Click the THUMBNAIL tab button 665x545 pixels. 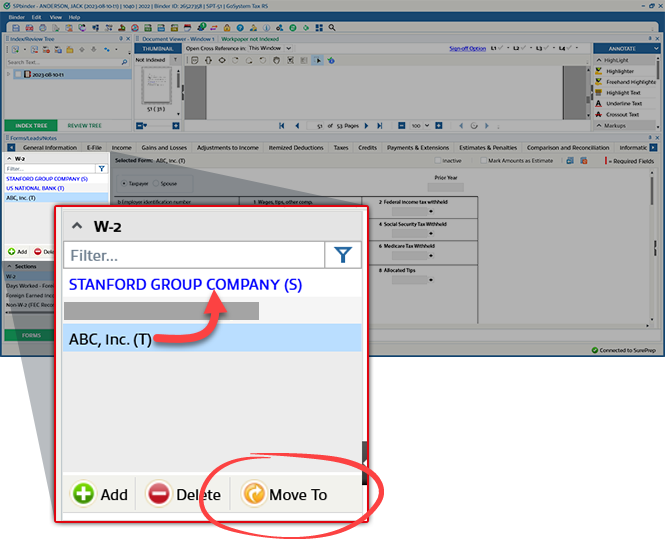[x=158, y=48]
